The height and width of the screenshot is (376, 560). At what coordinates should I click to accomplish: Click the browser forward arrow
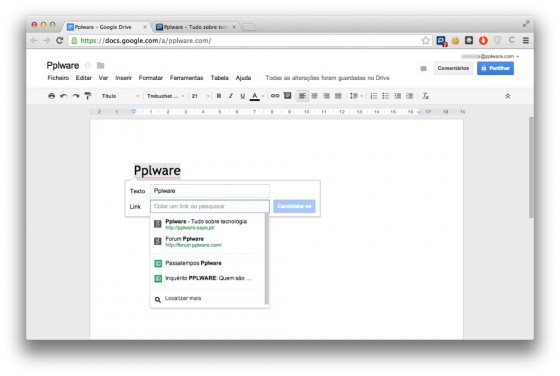pyautogui.click(x=47, y=41)
